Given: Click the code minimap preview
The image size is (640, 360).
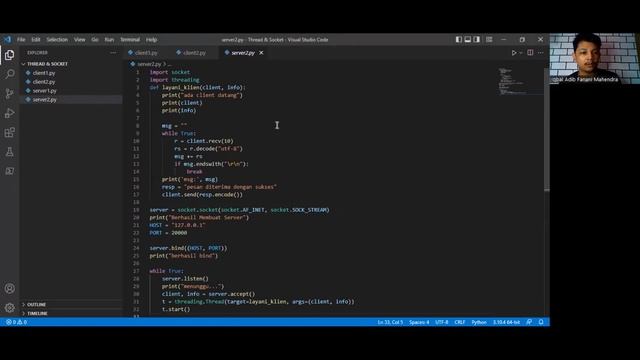Looking at the screenshot, I should point(520,81).
